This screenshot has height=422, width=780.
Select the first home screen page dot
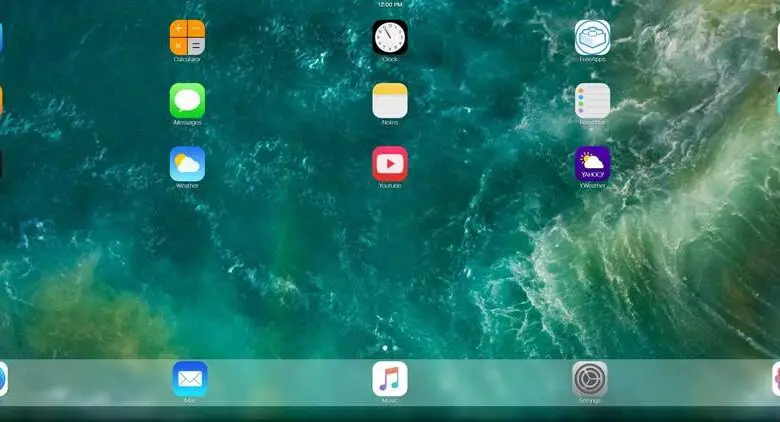385,348
